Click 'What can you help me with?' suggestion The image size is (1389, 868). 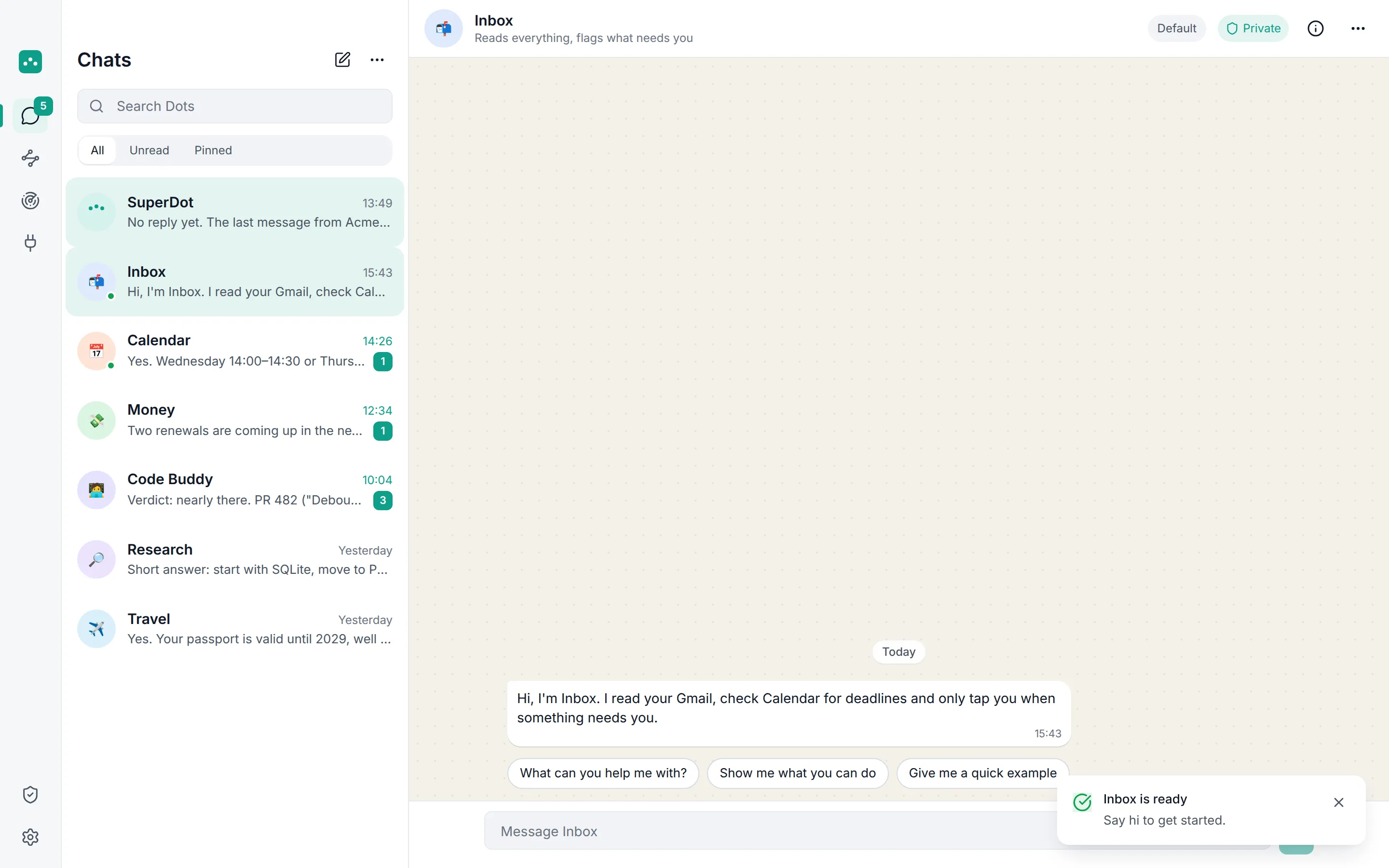[x=603, y=773]
